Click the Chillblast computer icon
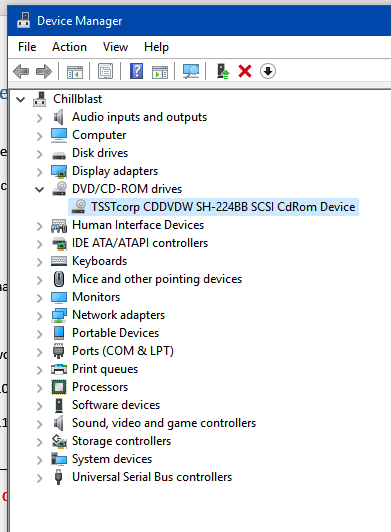391x532 pixels. (x=39, y=99)
